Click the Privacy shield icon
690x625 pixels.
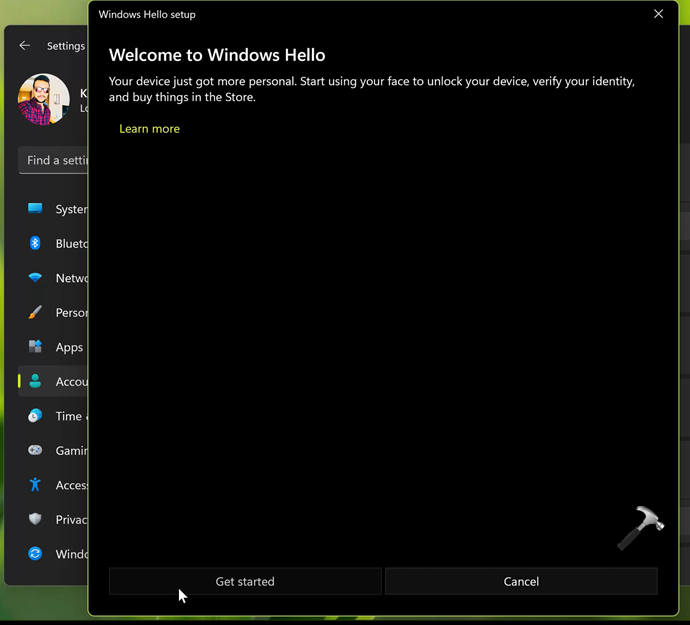[35, 519]
